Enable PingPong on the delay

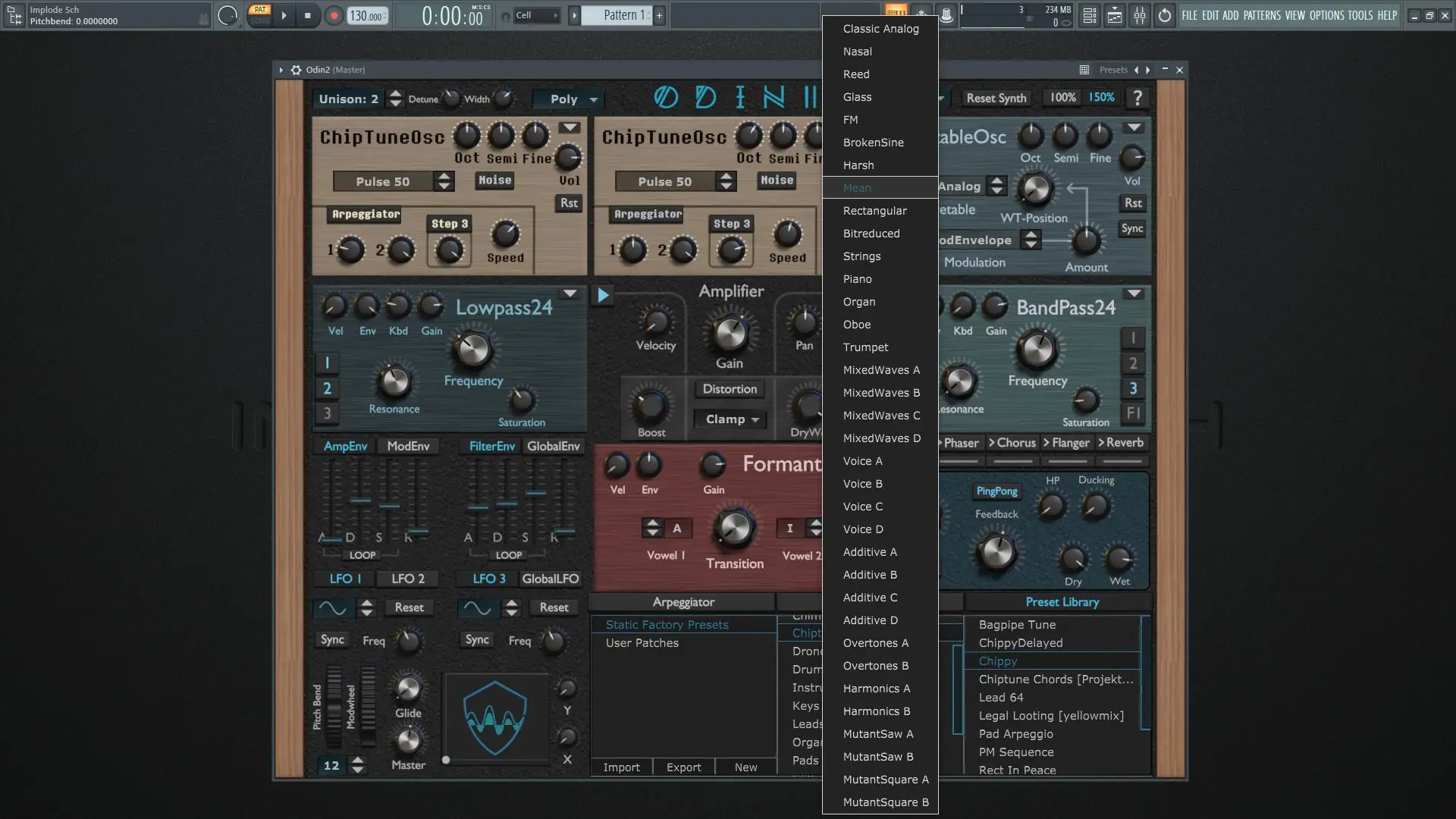click(996, 491)
